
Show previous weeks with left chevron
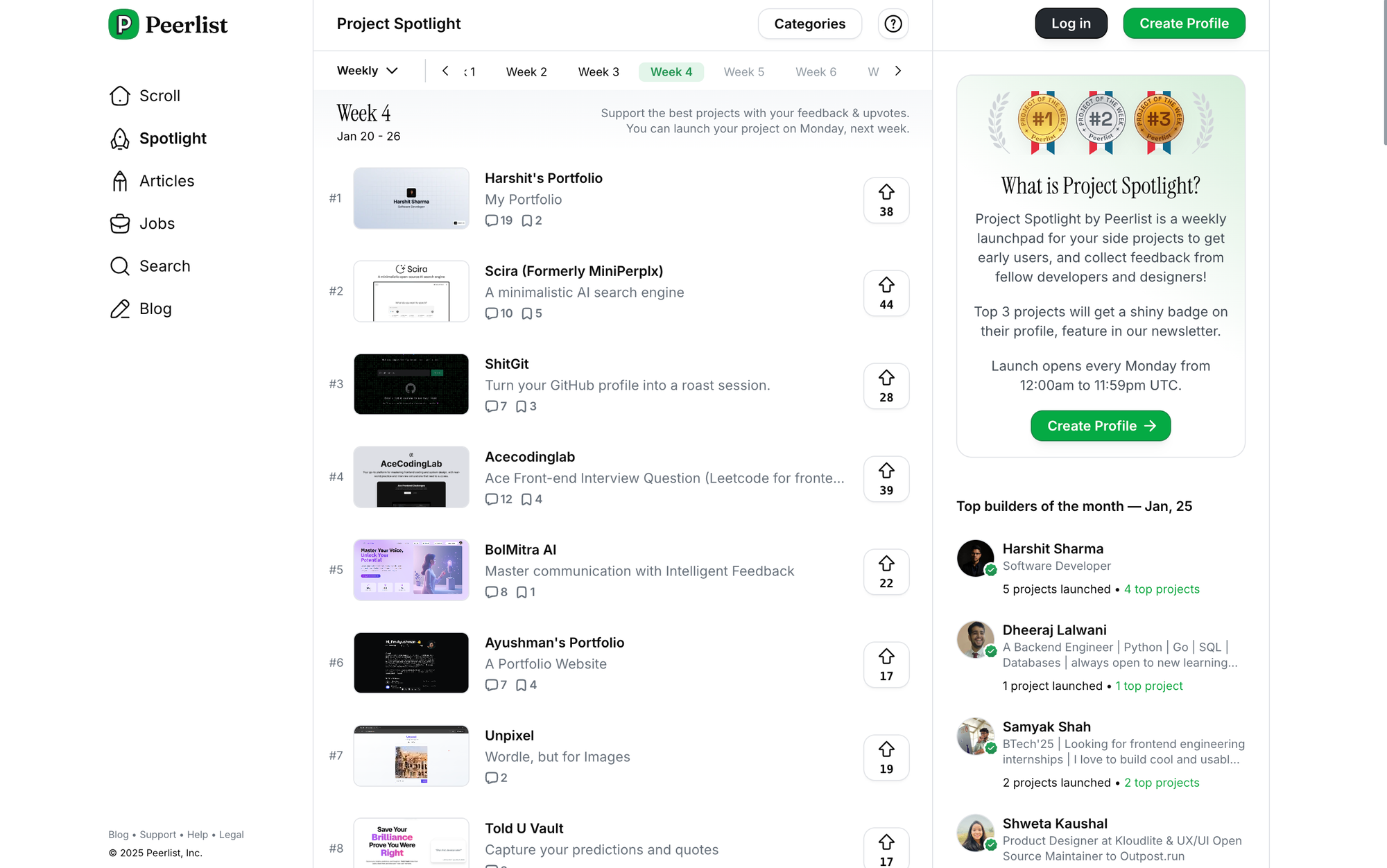(446, 71)
